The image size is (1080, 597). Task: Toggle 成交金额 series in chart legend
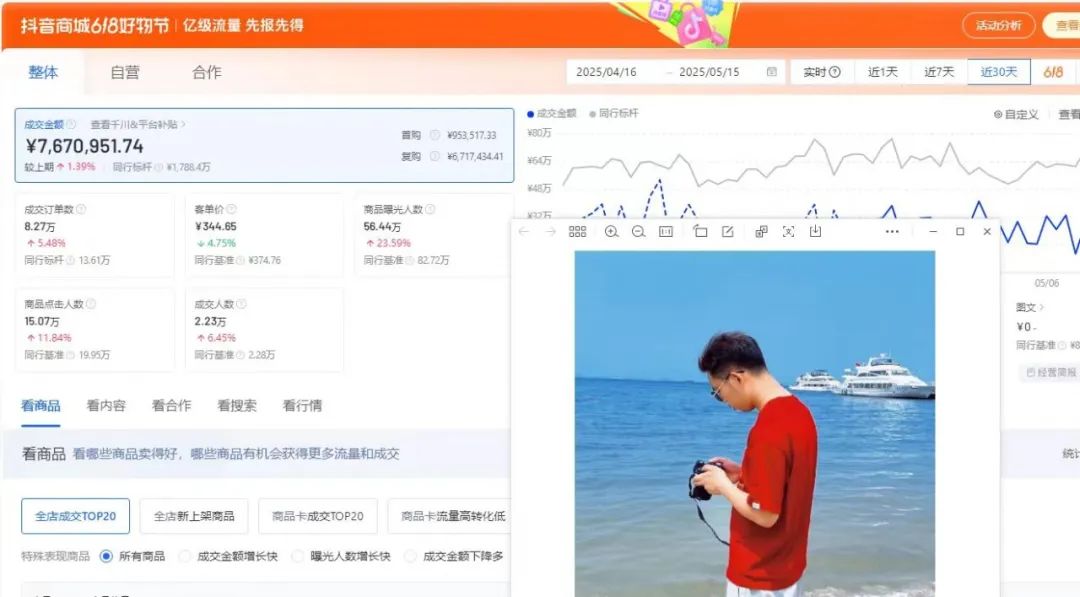point(552,114)
